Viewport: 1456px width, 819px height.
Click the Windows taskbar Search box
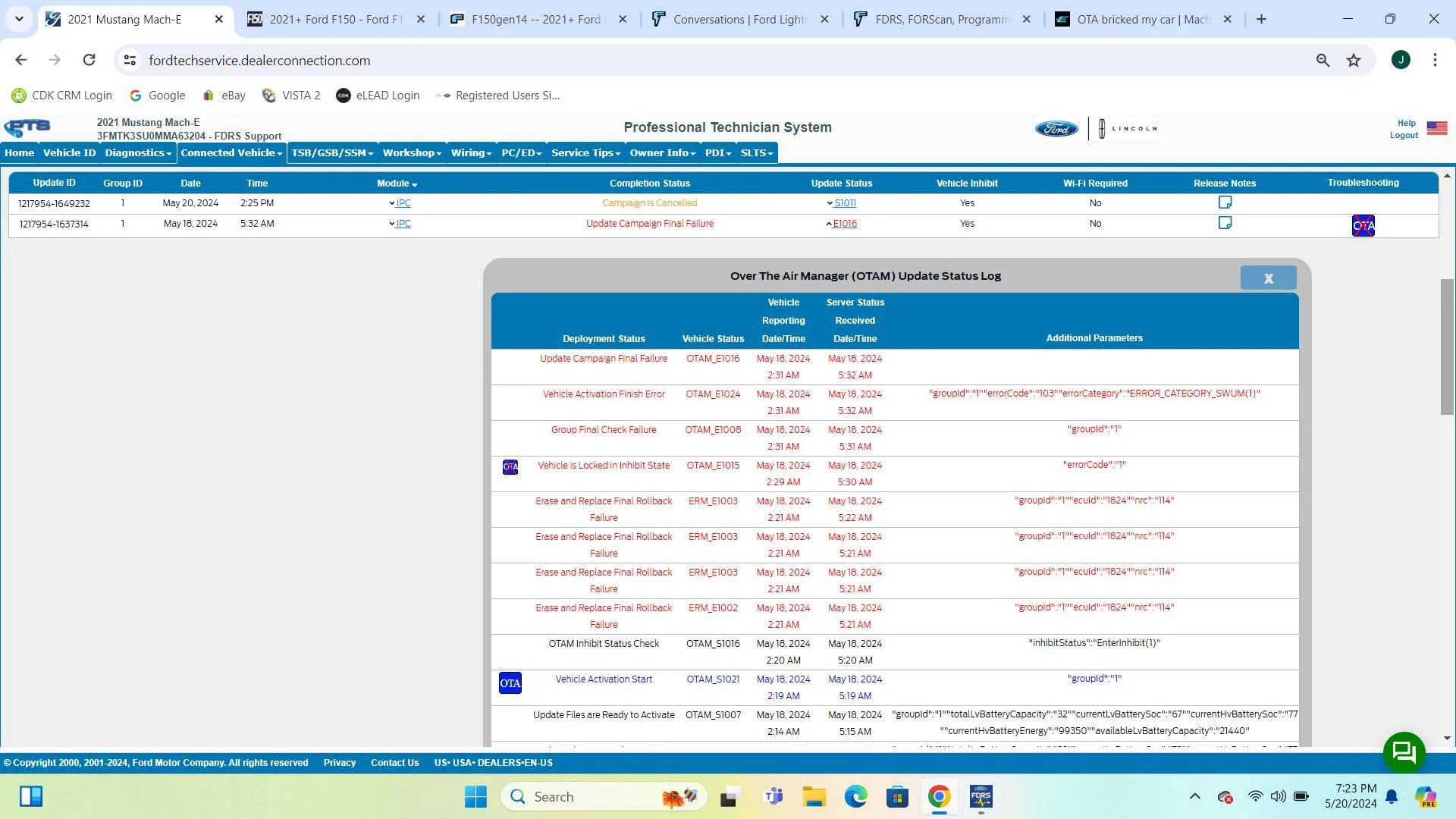tap(604, 797)
